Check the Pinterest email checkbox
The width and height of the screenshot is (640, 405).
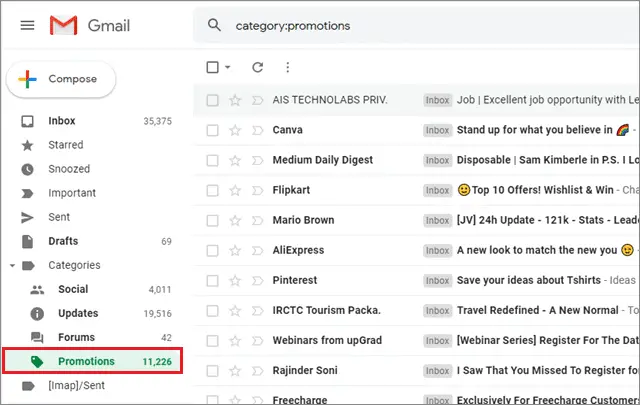212,280
